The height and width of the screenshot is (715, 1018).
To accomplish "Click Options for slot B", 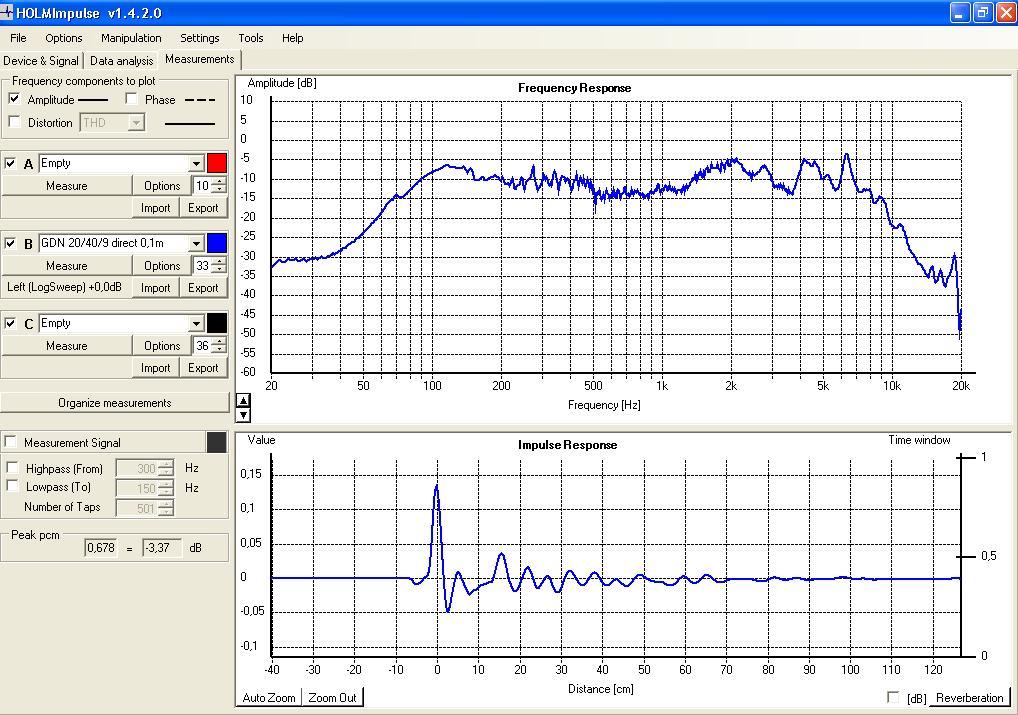I will click(162, 266).
